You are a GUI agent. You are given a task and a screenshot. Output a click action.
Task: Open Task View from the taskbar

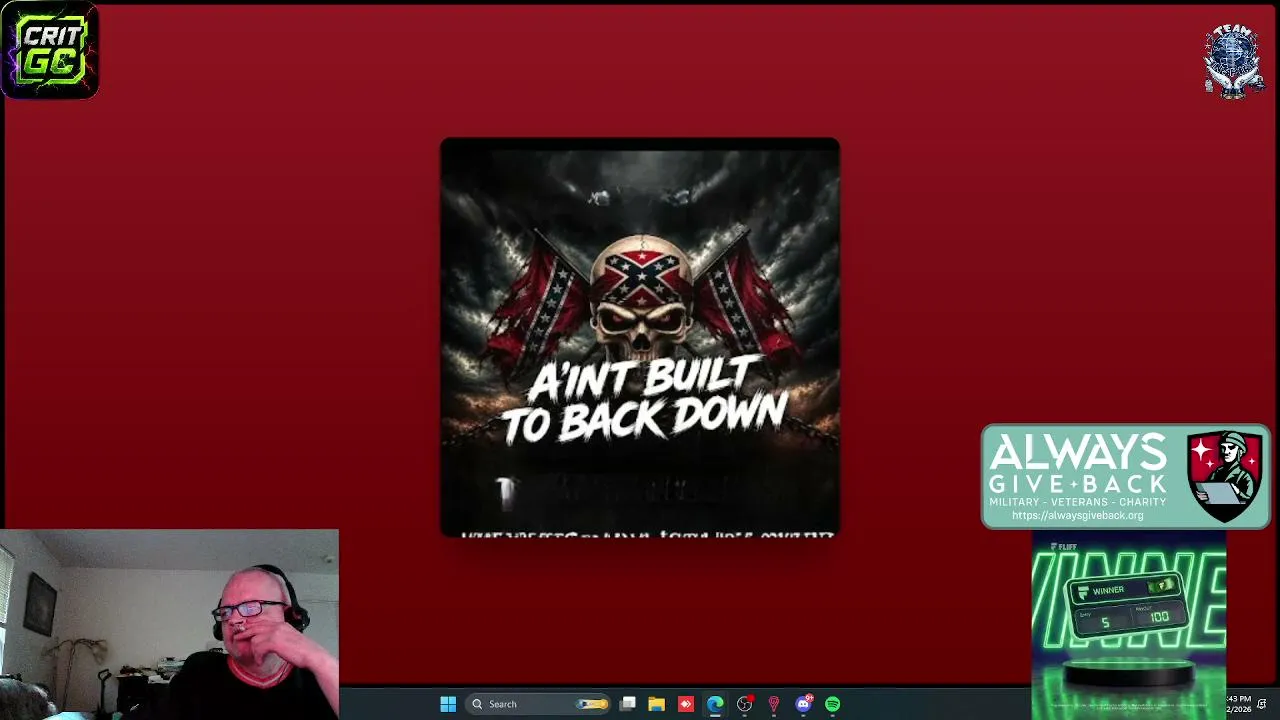tap(628, 704)
